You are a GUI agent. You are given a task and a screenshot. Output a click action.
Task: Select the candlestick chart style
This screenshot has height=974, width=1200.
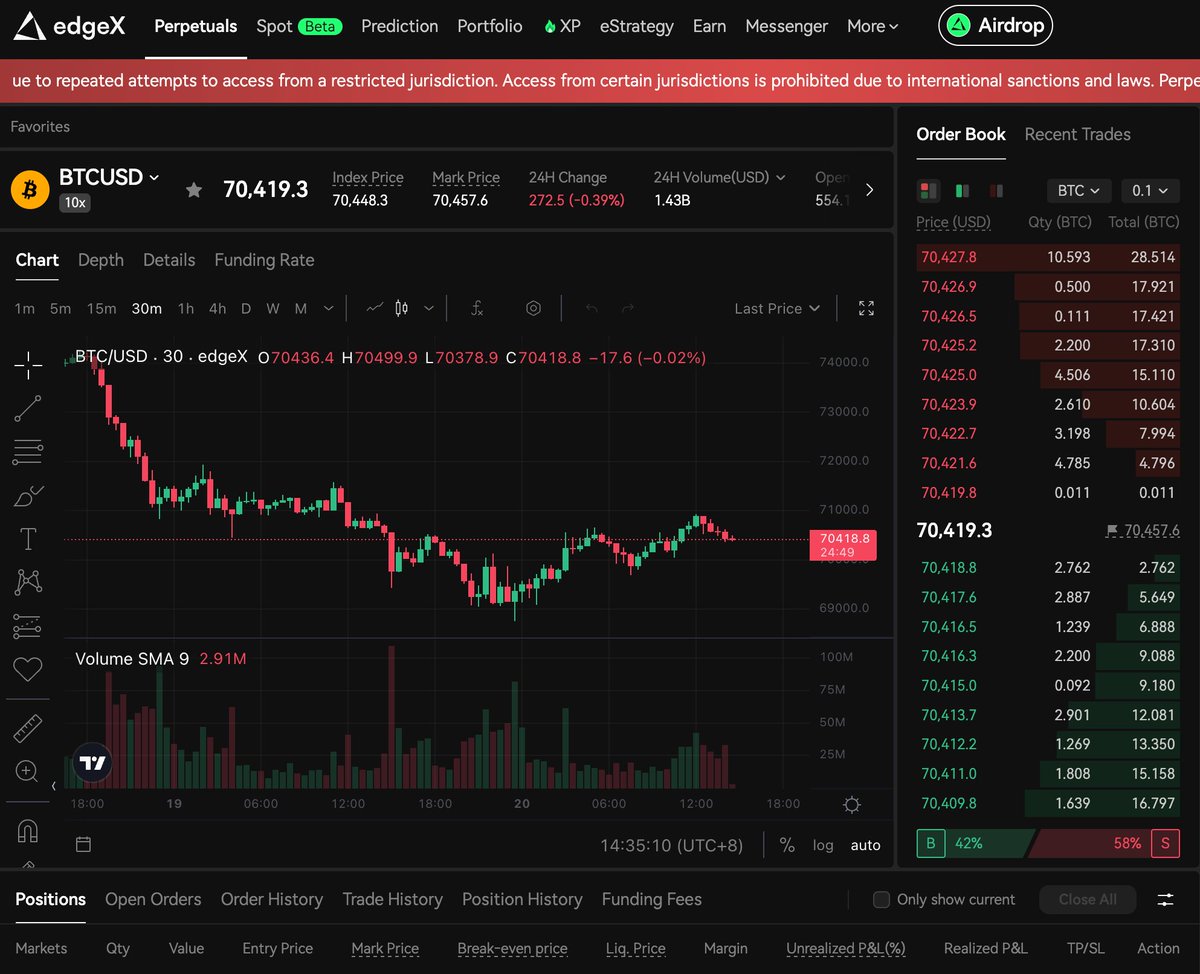point(402,308)
